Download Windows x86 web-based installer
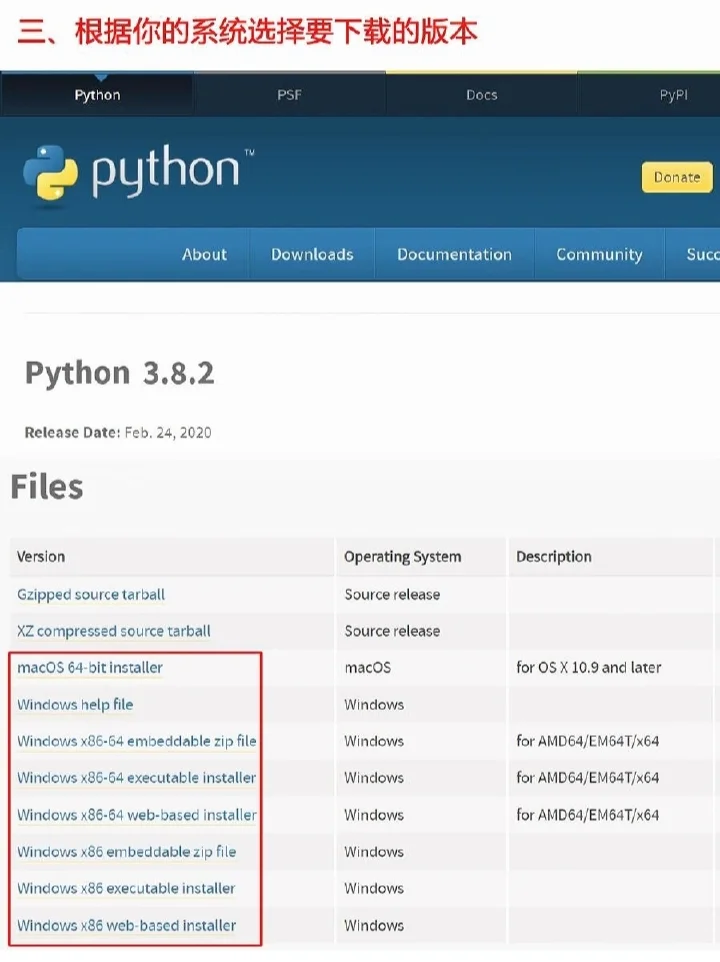This screenshot has height=962, width=720. click(126, 925)
